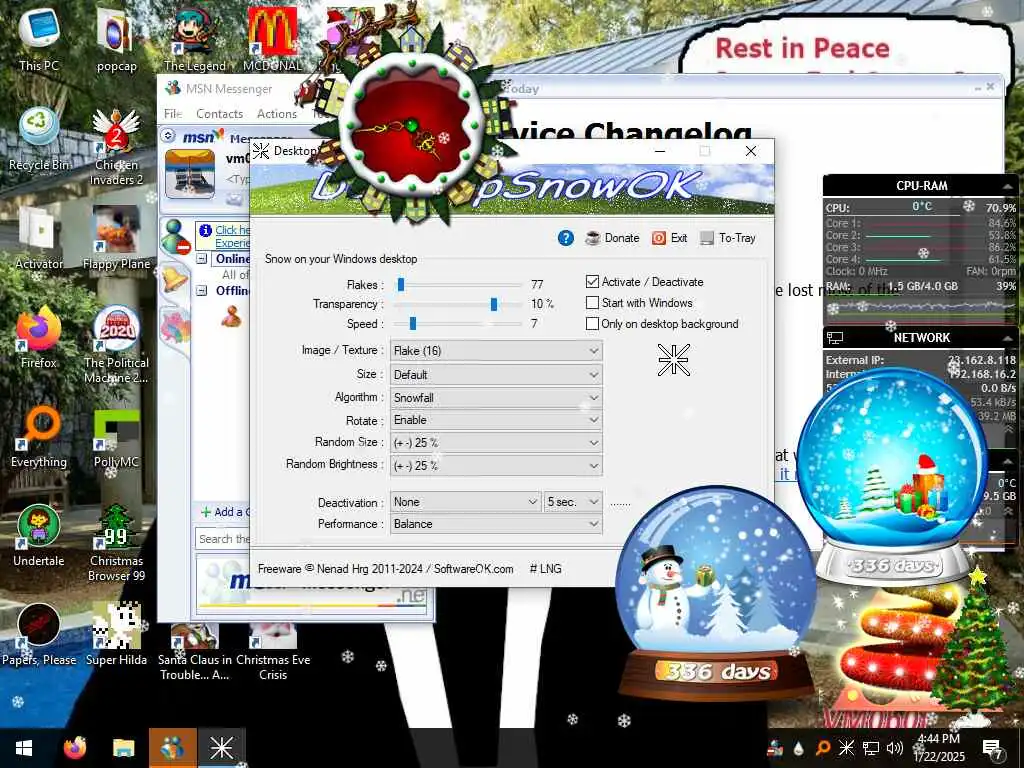Open Christmas Browser 99 shortcut
This screenshot has height=768, width=1024.
116,543
